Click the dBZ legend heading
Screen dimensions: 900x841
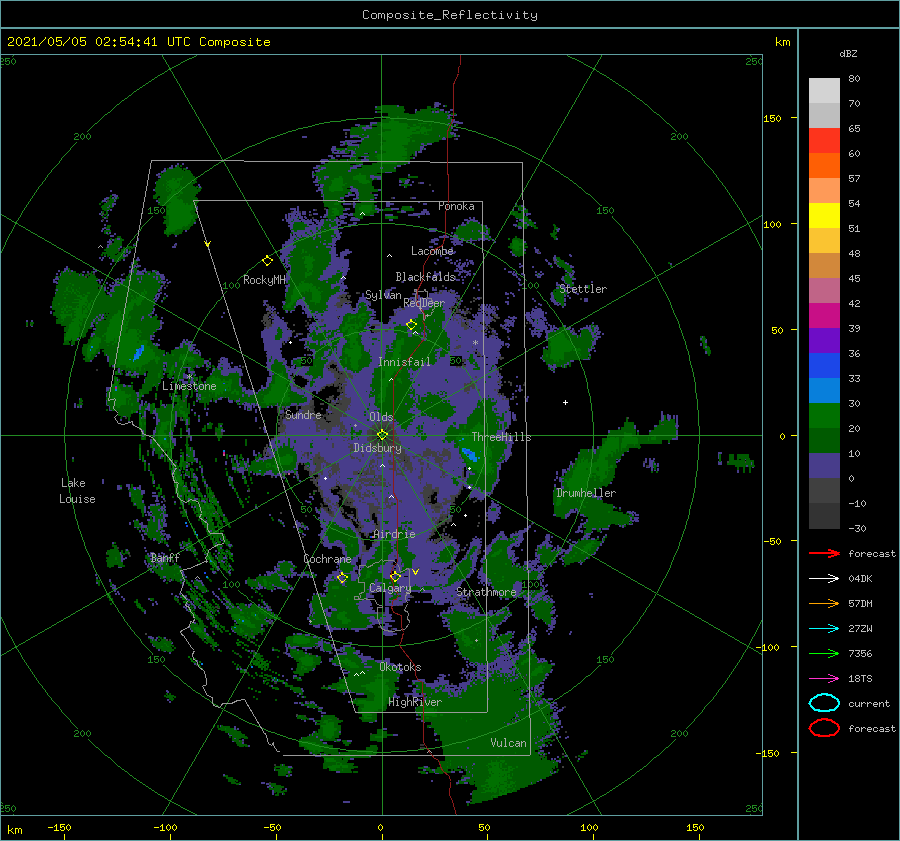point(848,53)
